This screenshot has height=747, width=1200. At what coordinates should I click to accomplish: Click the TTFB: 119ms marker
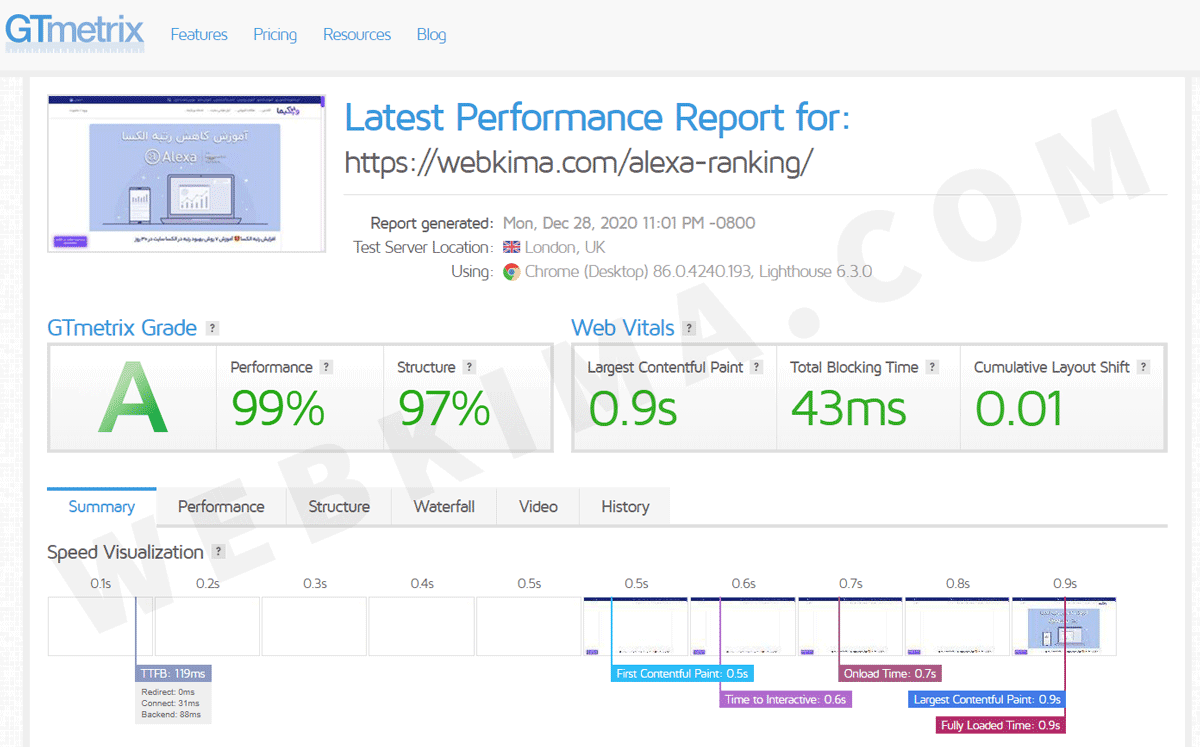pyautogui.click(x=174, y=674)
